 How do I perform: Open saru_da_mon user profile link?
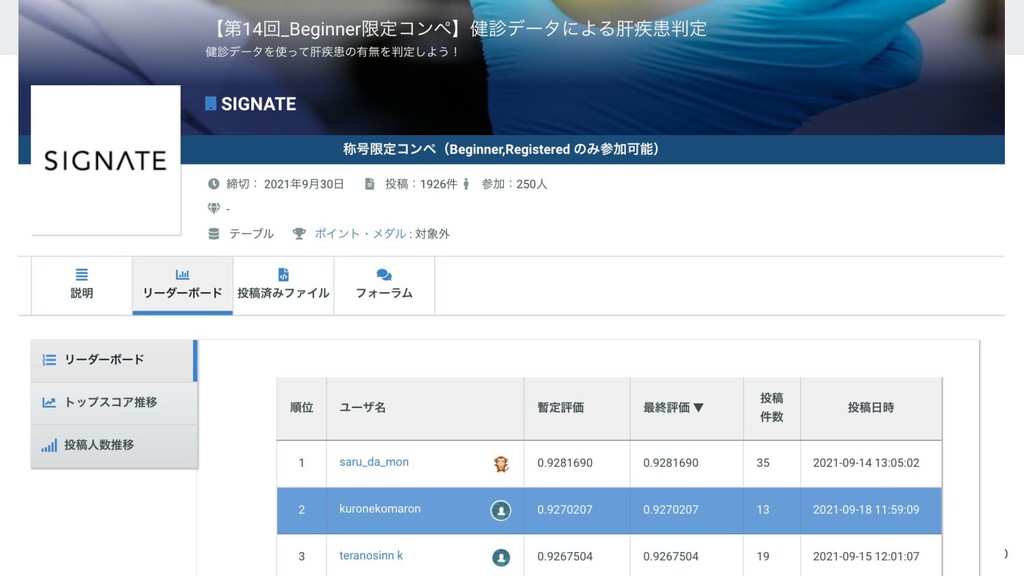pyautogui.click(x=374, y=462)
